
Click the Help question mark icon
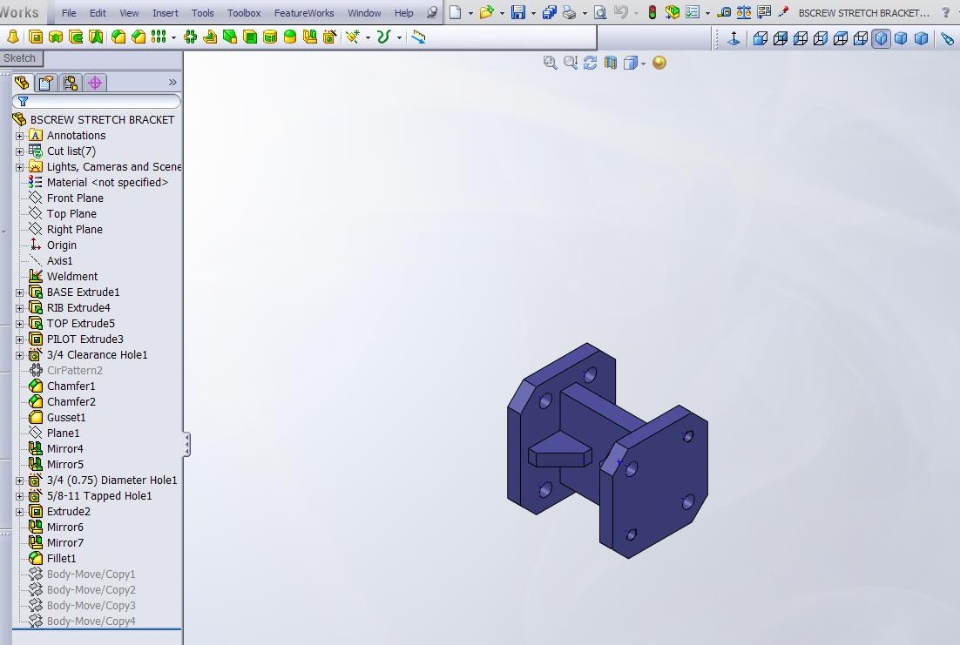tap(945, 12)
